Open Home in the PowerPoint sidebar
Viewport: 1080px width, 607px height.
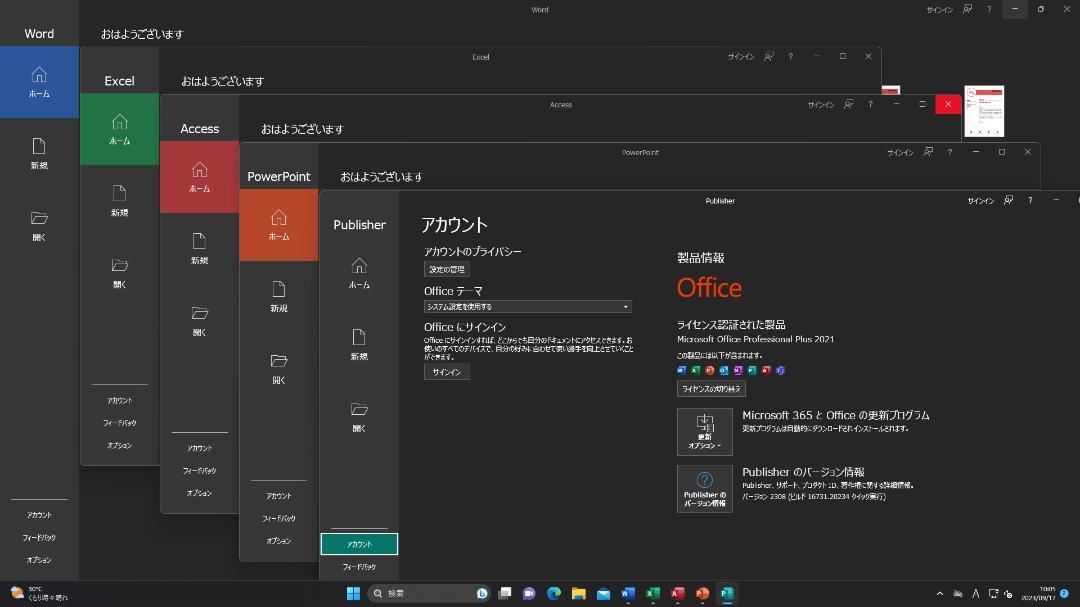click(x=279, y=225)
